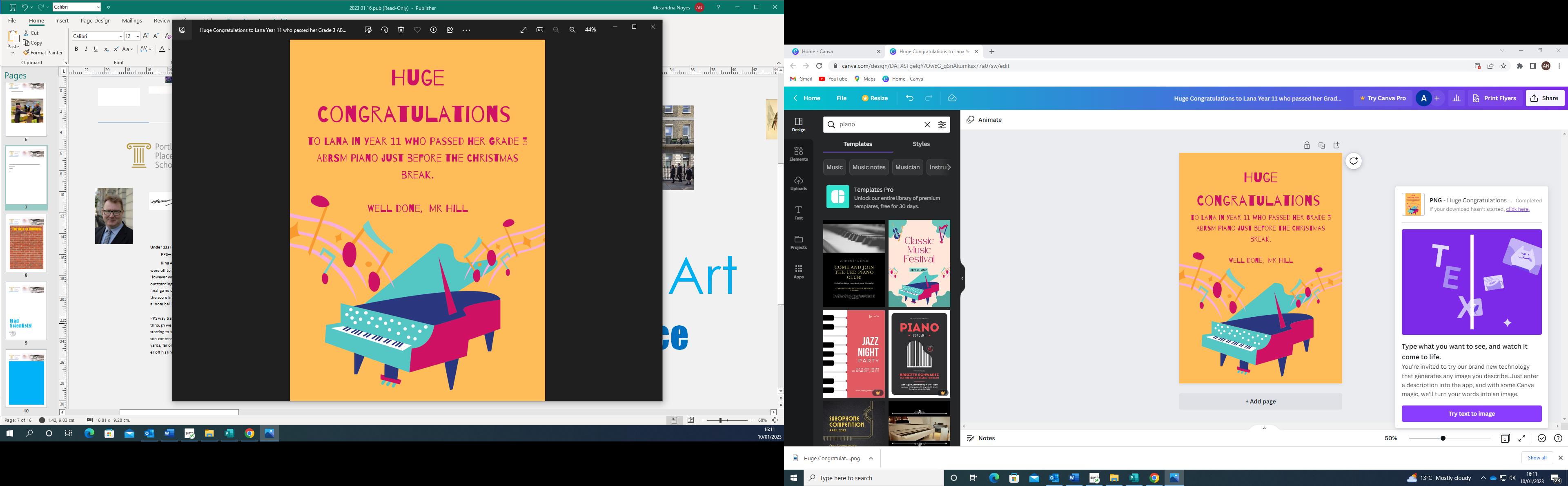Select page 8 thumbnail in Publisher Pages pane

(26, 243)
